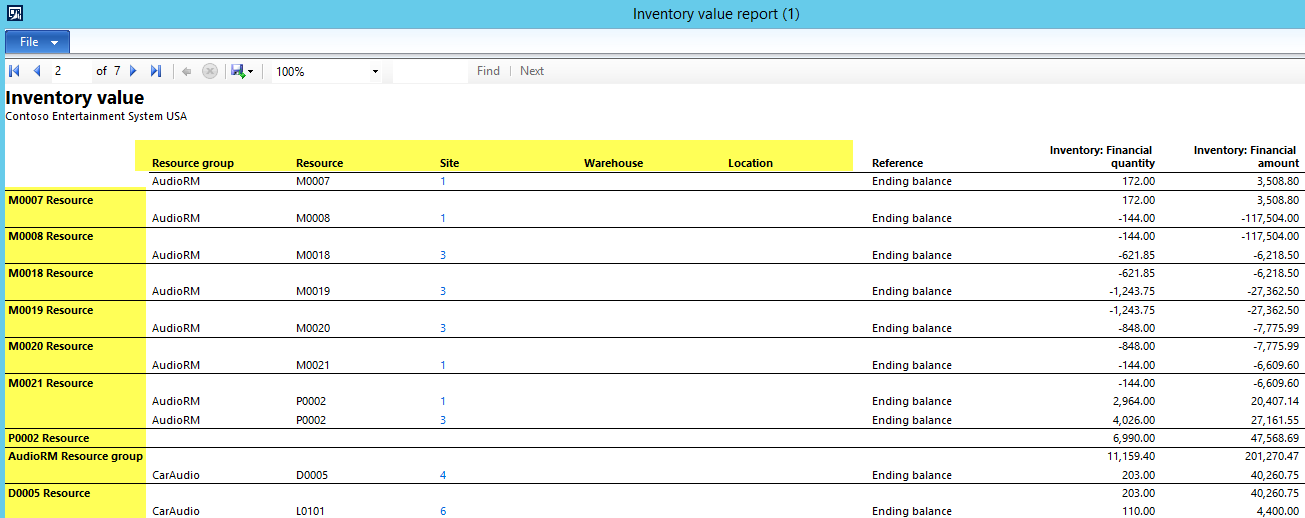Click the Resource group column header
Screen dimensions: 1305x518
pyautogui.click(x=193, y=163)
